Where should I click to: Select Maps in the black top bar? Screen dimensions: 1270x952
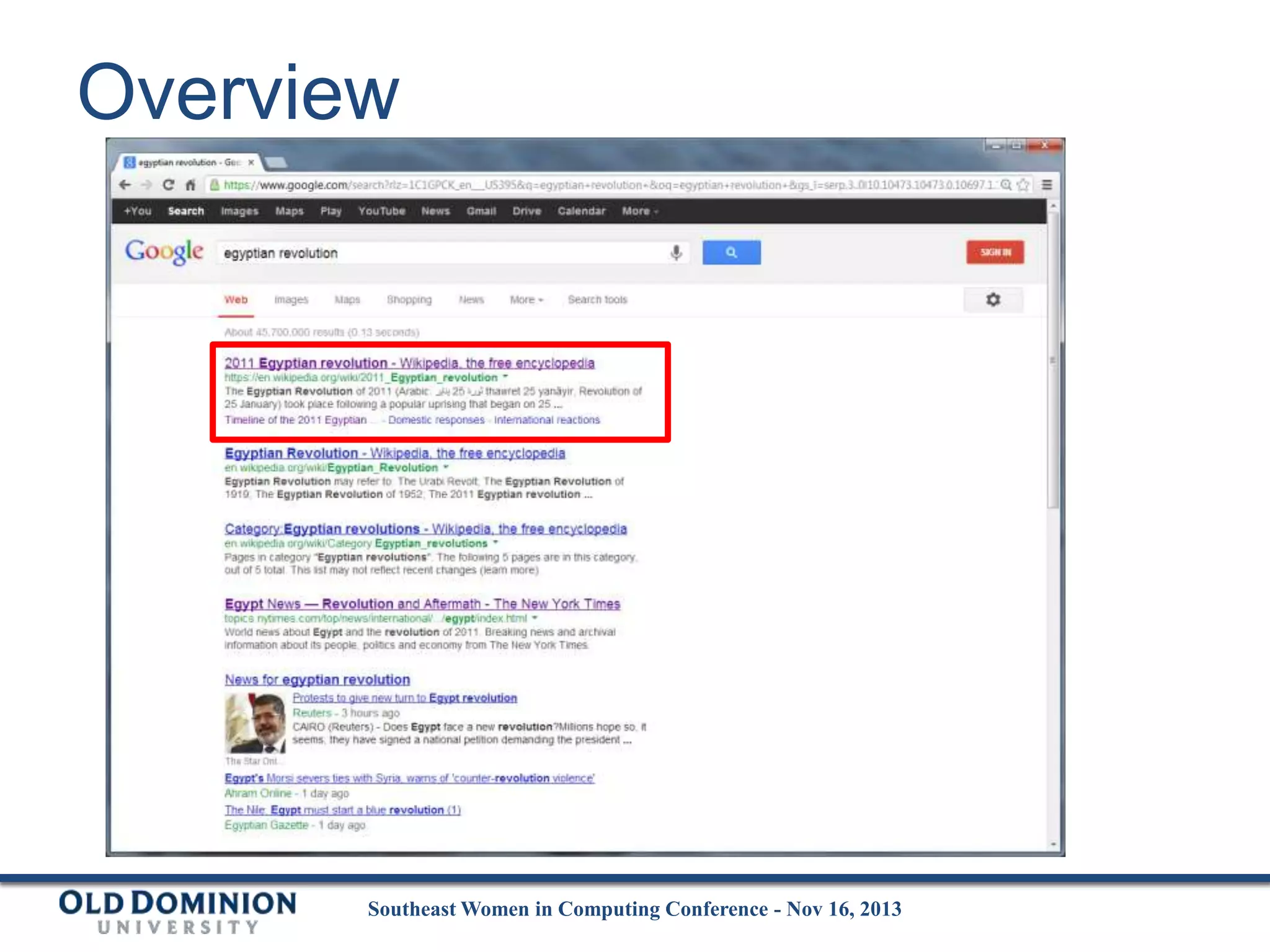pyautogui.click(x=289, y=211)
